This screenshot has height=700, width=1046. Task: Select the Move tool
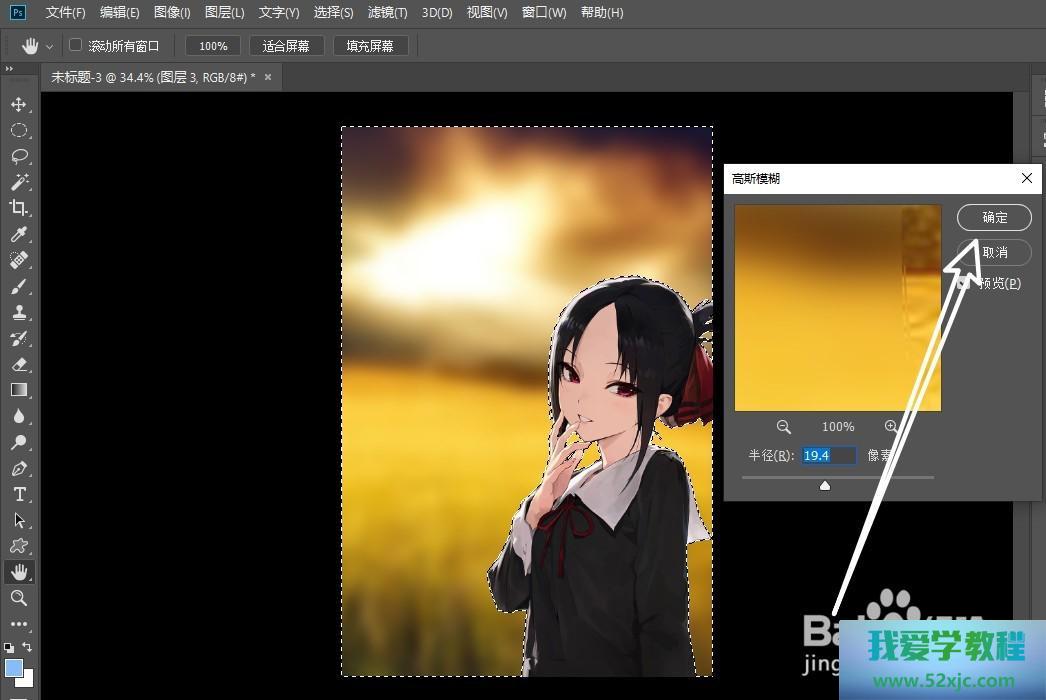tap(18, 105)
